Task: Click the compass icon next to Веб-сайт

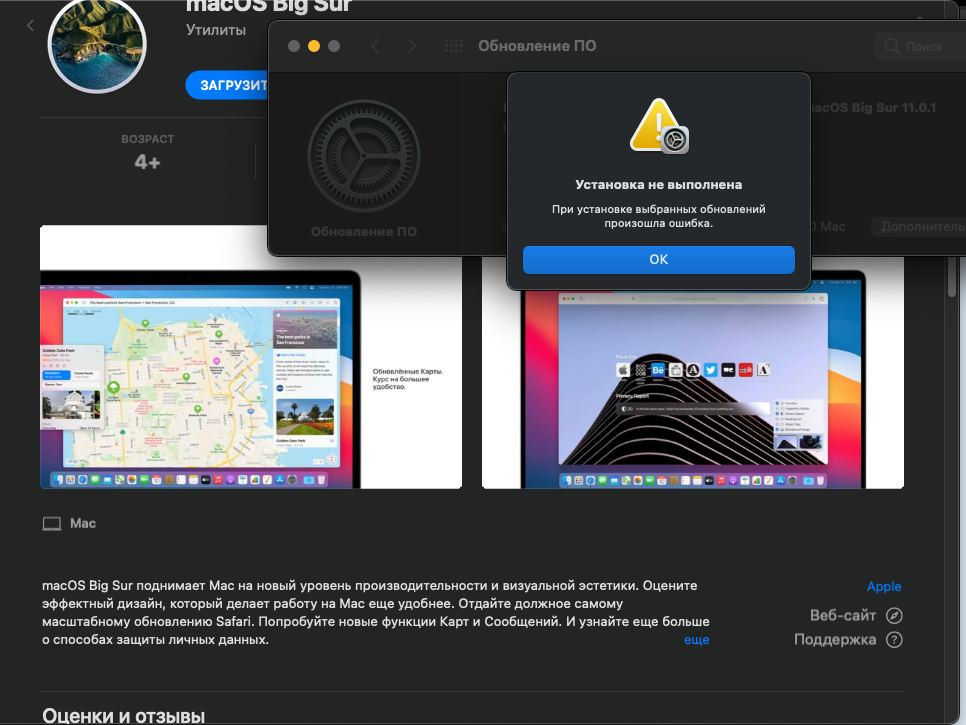Action: pyautogui.click(x=894, y=615)
